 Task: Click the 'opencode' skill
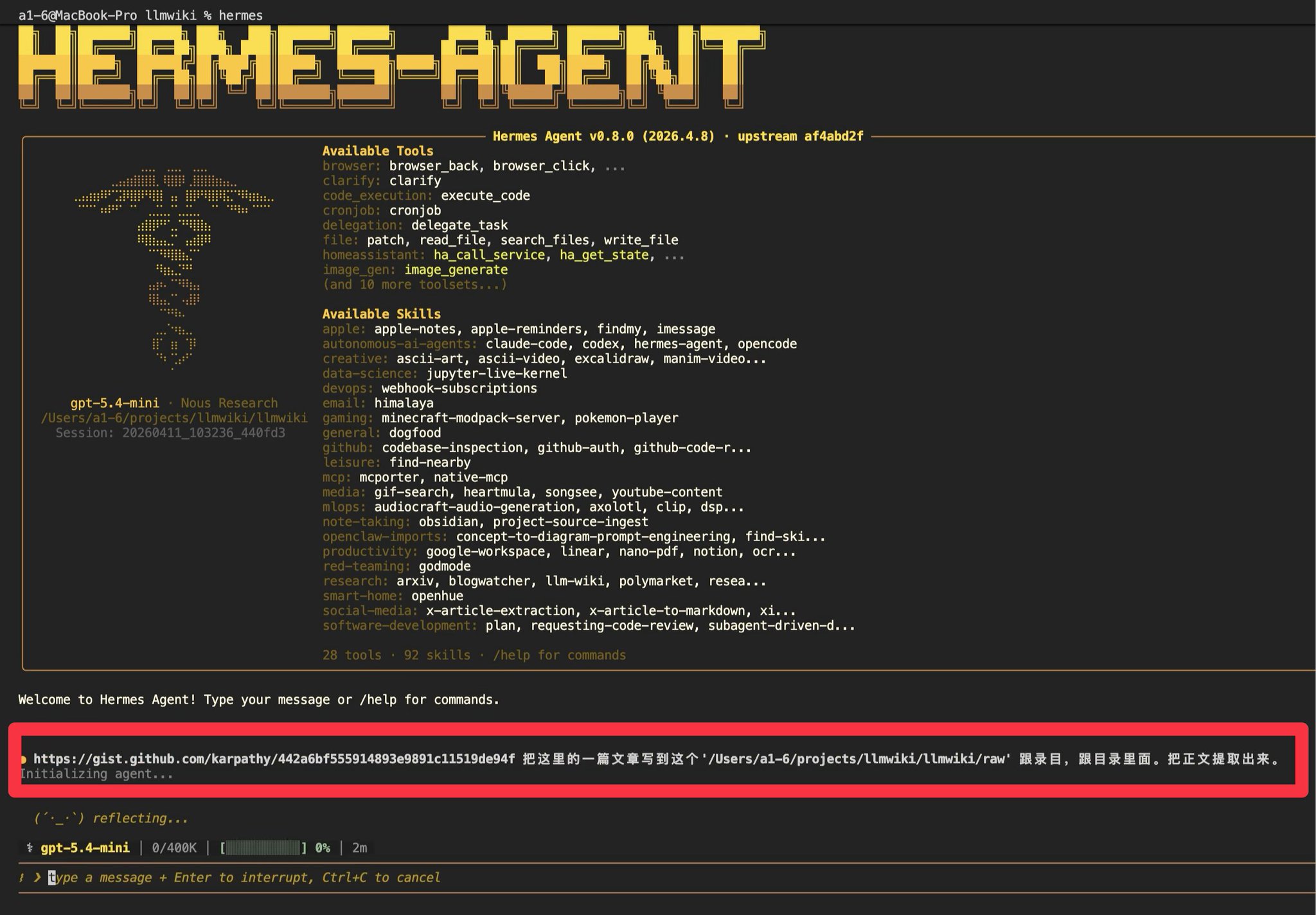(x=767, y=344)
